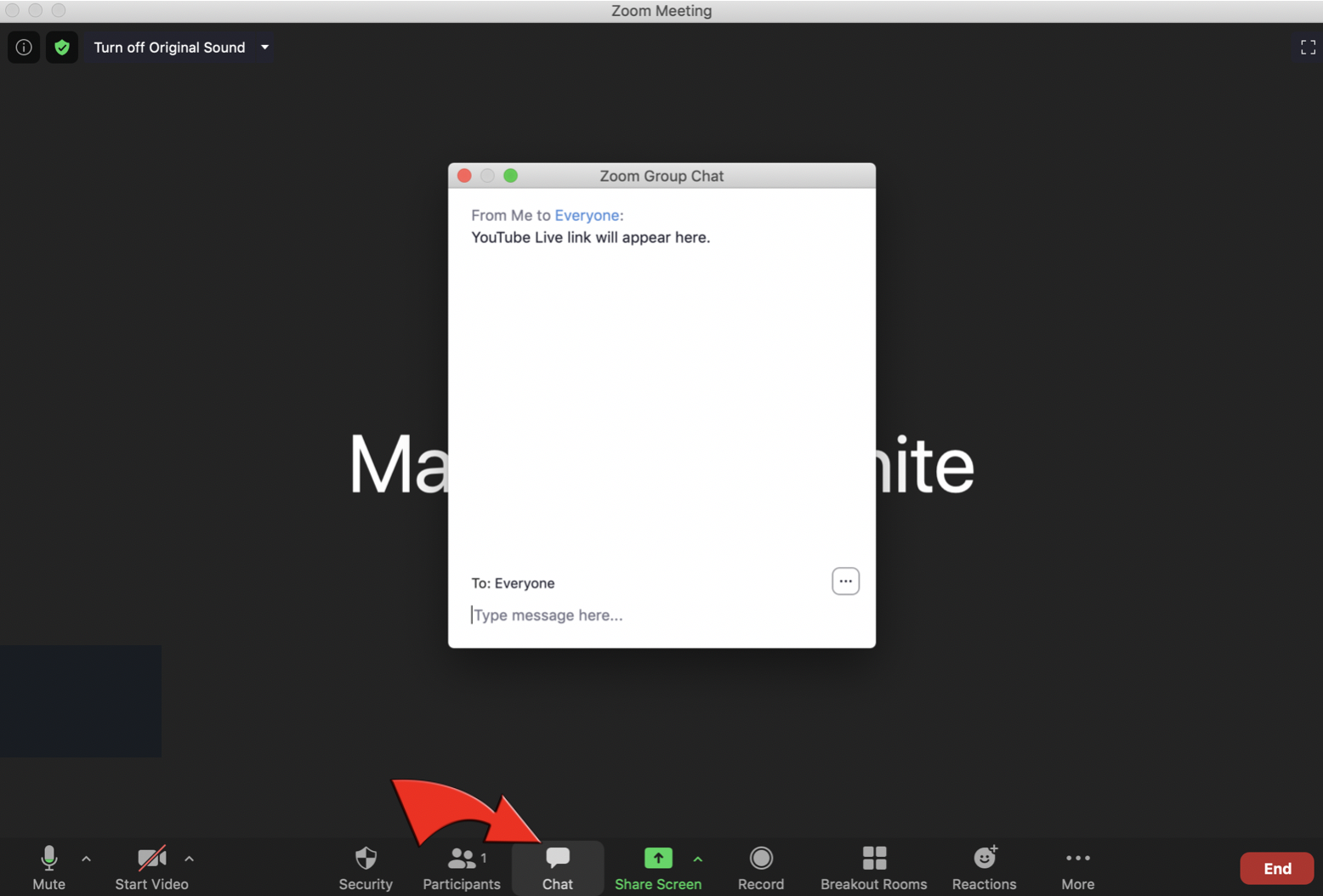Open sharing options arrow beside Share Screen

click(698, 859)
